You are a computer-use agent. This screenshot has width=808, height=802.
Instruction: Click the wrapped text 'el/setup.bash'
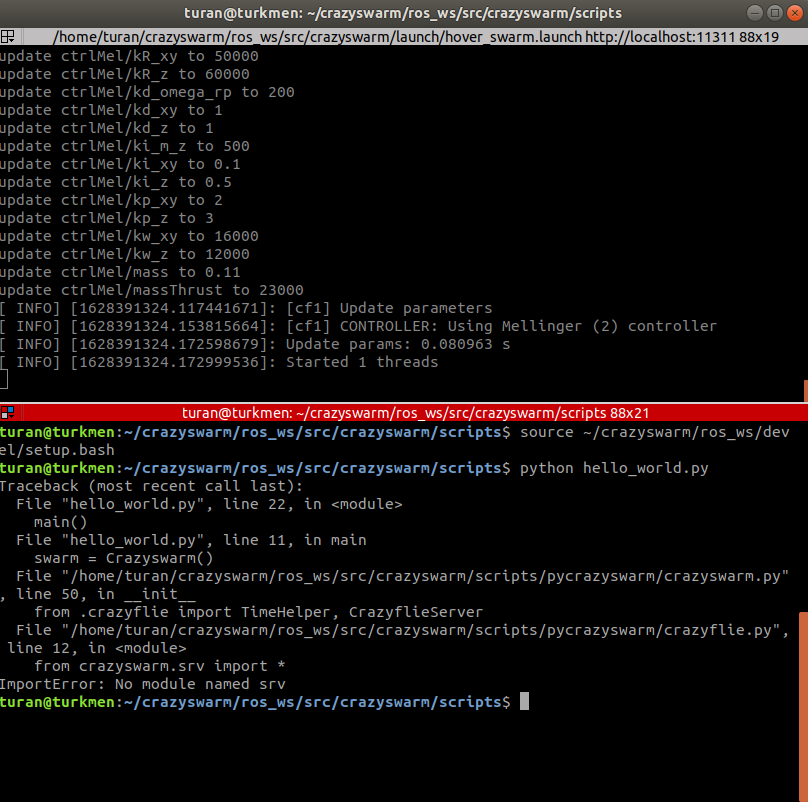(x=57, y=450)
